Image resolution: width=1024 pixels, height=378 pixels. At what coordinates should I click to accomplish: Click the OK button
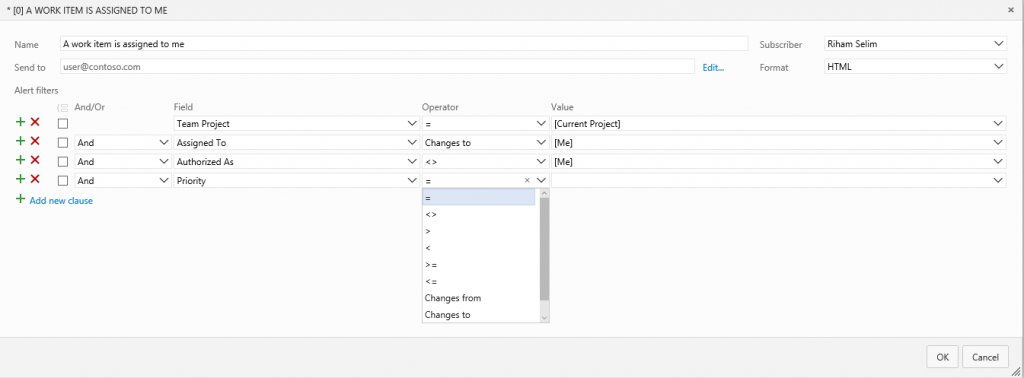[x=942, y=357]
